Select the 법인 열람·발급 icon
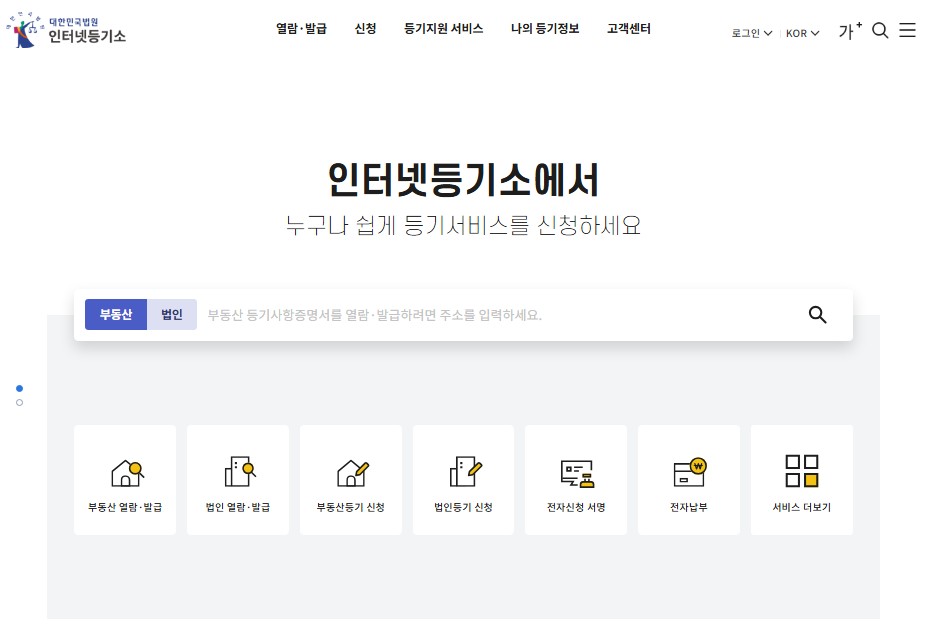The height and width of the screenshot is (625, 932). [237, 479]
